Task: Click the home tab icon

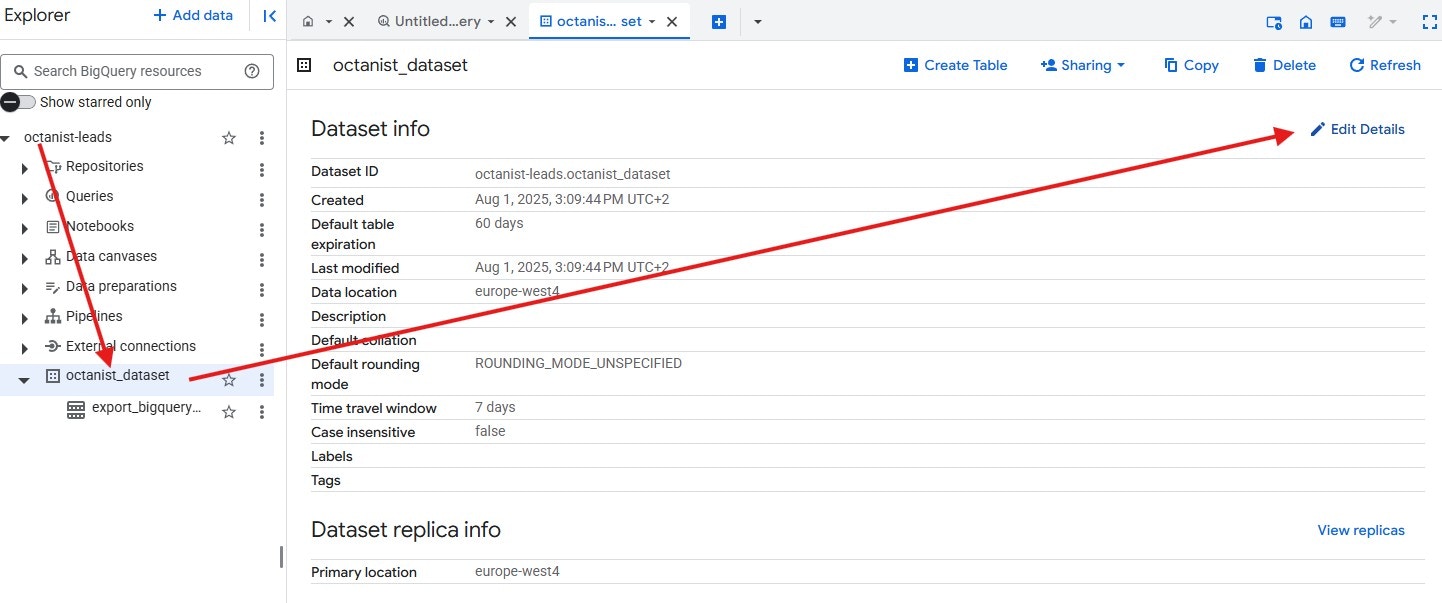Action: coord(308,21)
